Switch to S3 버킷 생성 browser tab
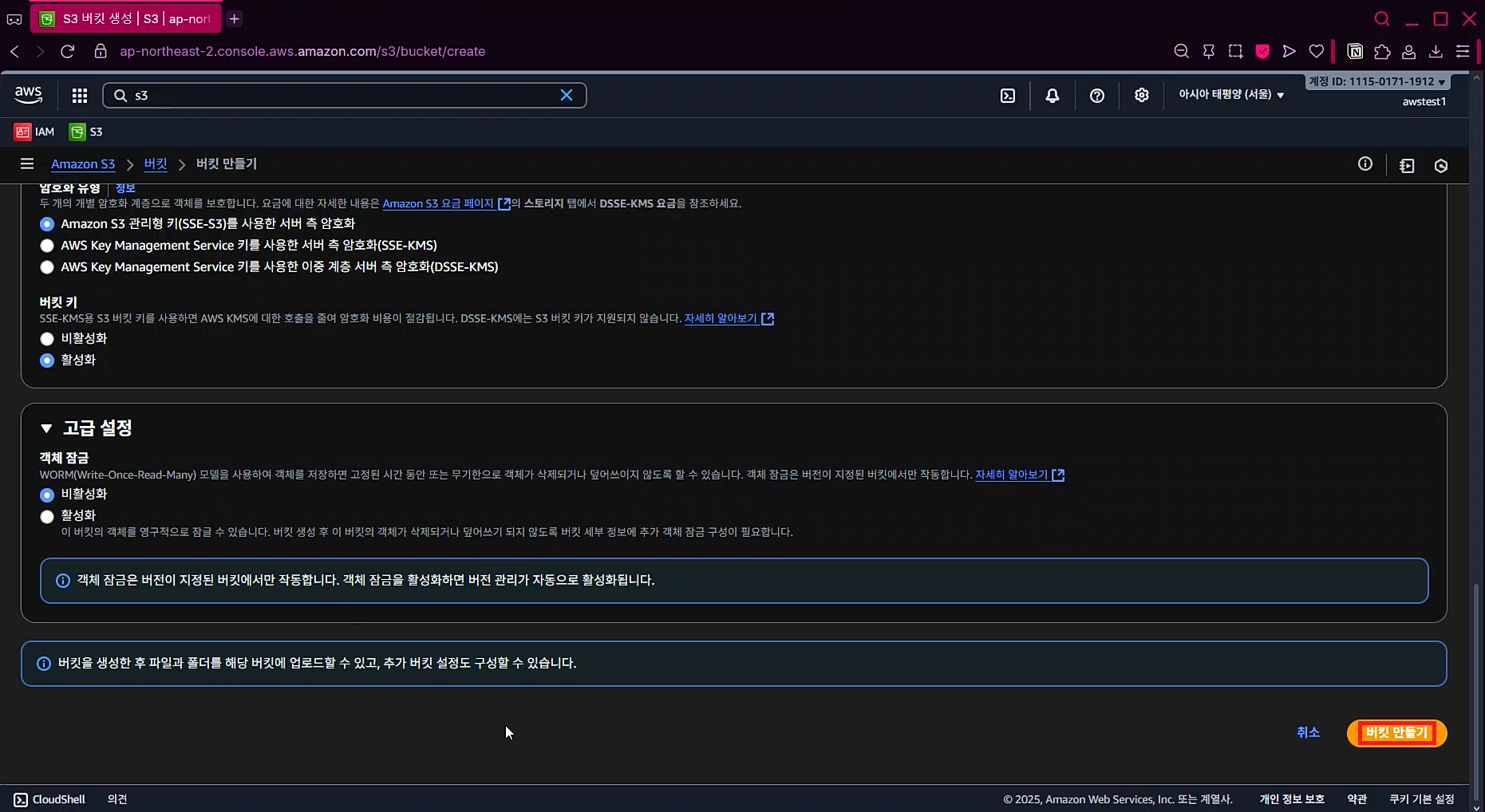Image resolution: width=1485 pixels, height=812 pixels. point(126,18)
